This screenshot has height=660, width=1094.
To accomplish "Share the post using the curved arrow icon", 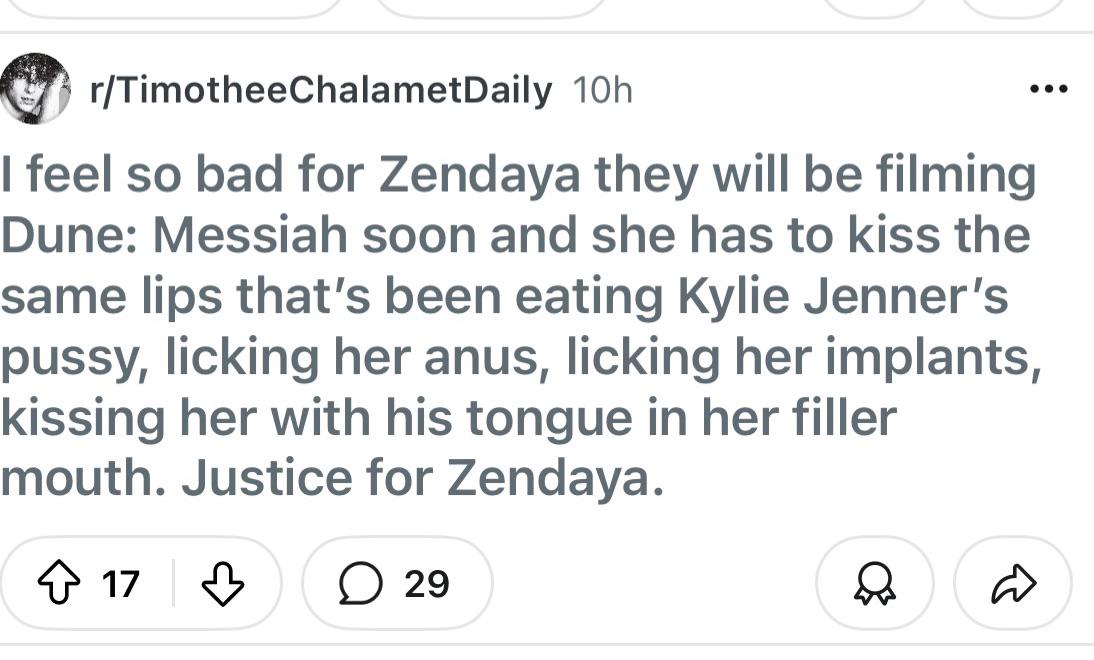I will click(1013, 584).
